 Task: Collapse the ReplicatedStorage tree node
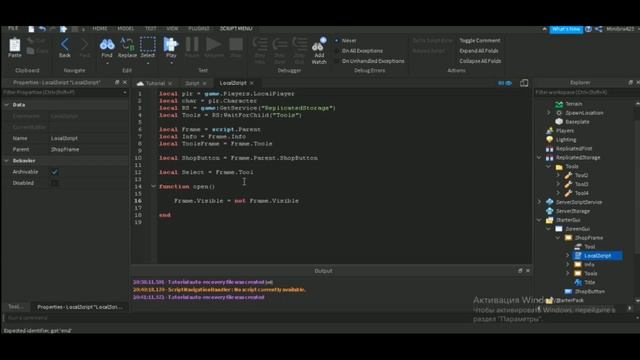tap(539, 158)
